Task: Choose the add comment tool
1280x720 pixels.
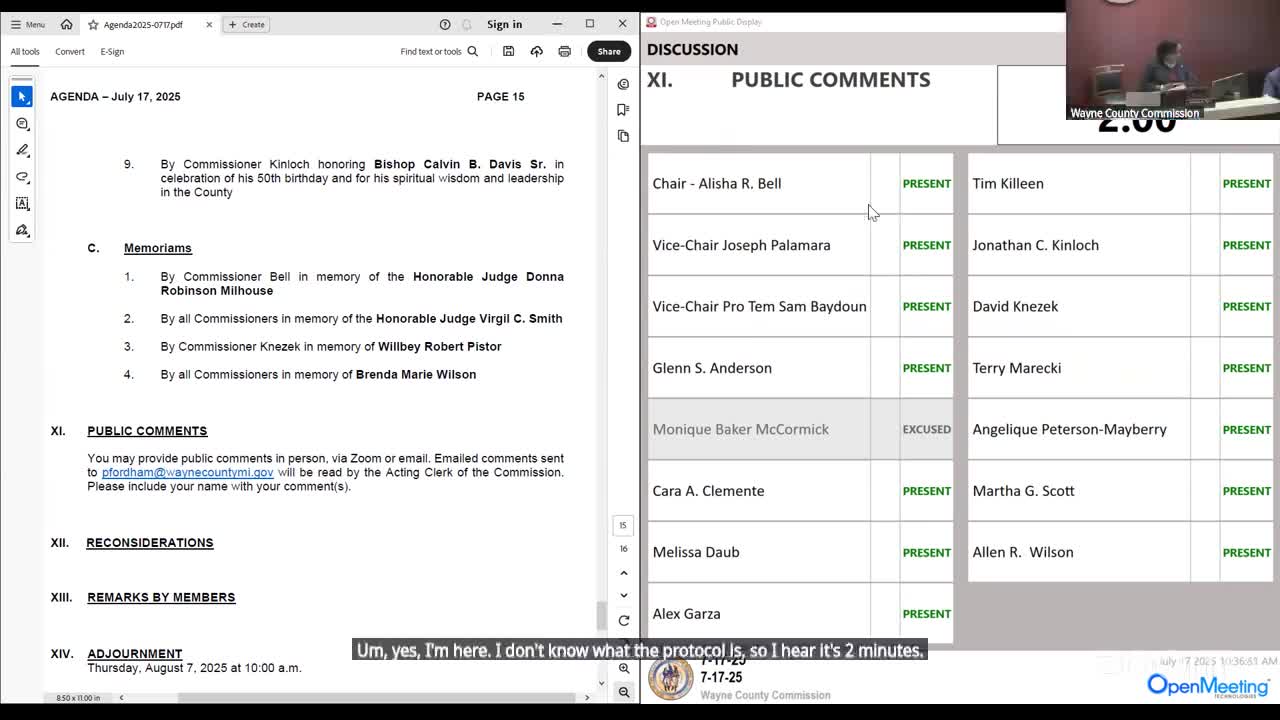Action: pos(22,123)
